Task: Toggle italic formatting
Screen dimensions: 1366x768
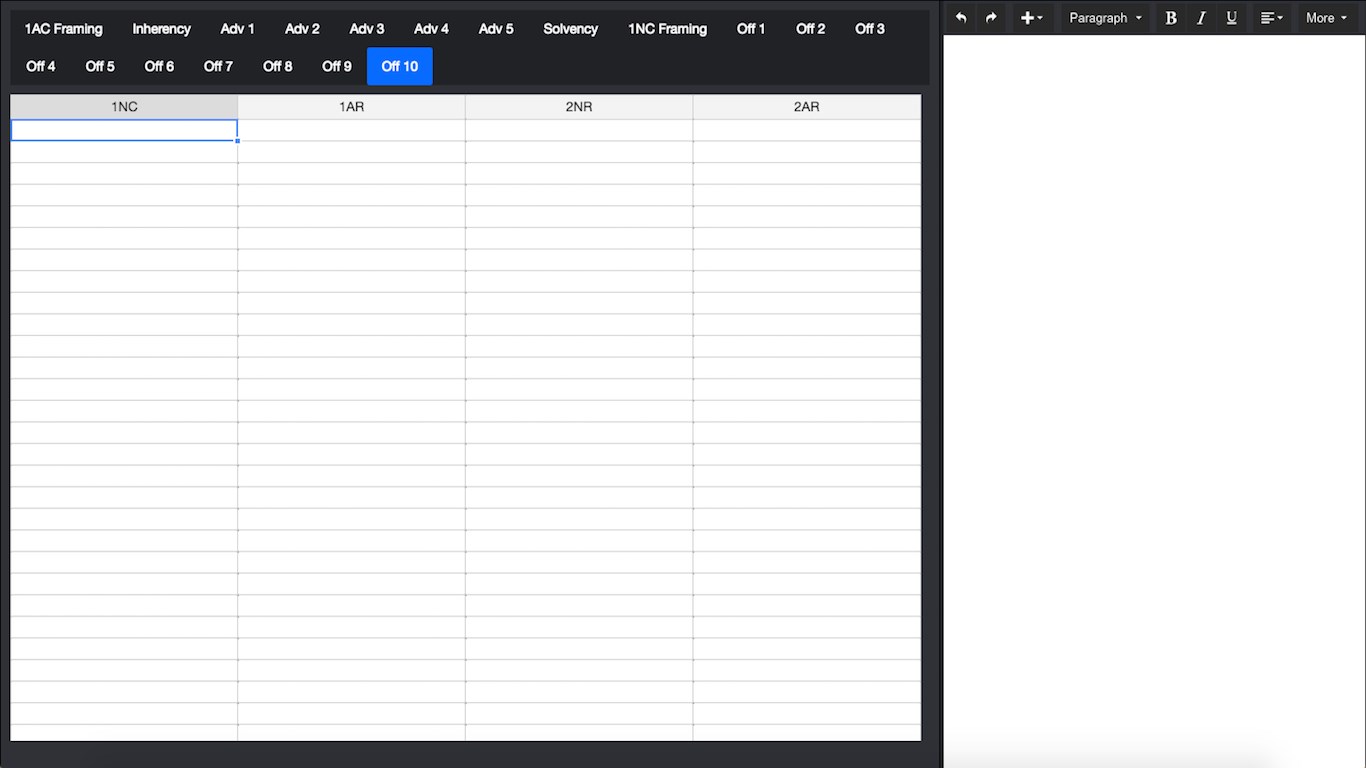Action: (x=1201, y=18)
